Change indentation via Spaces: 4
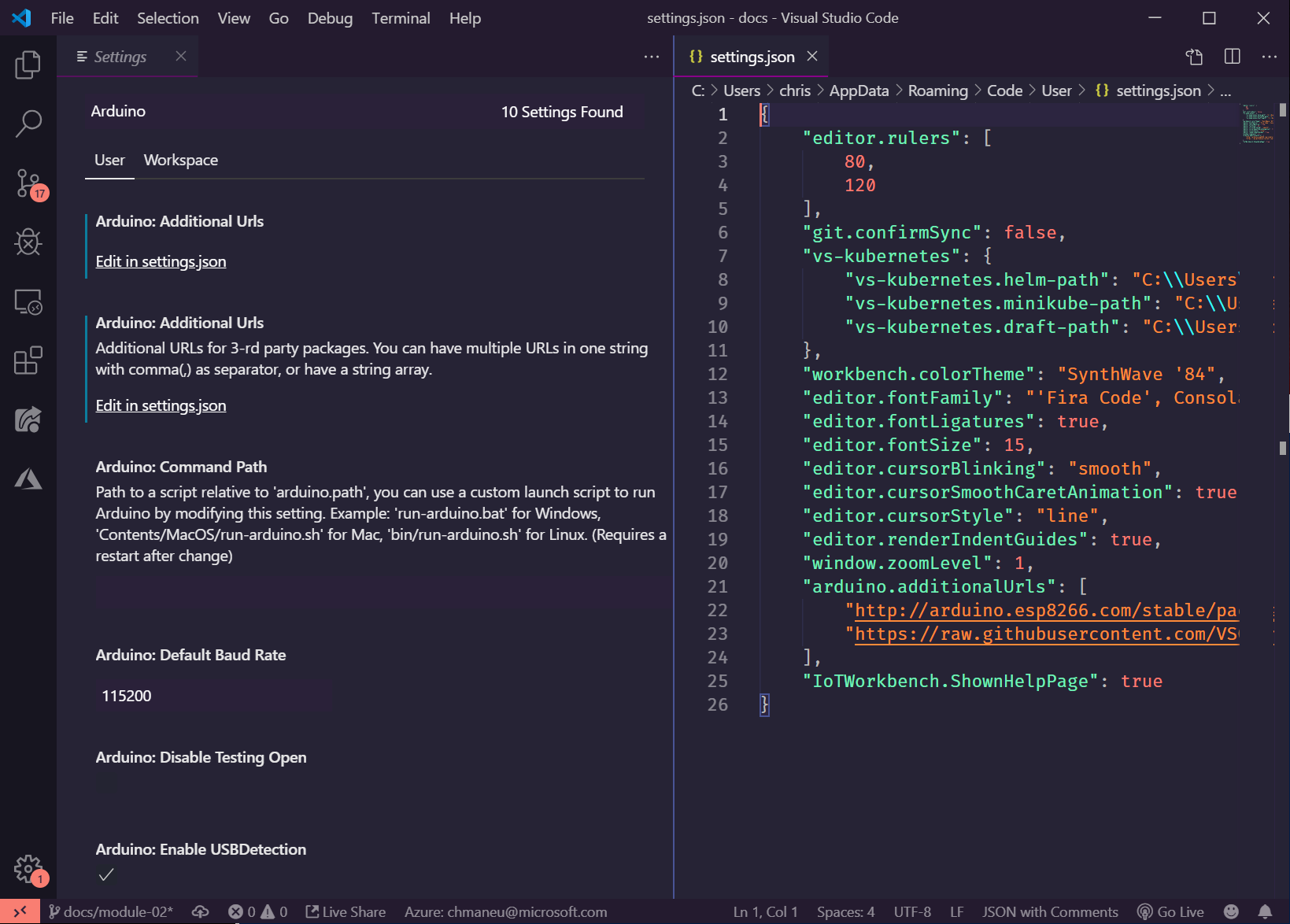Screen dimensions: 1290x924 (x=845, y=911)
